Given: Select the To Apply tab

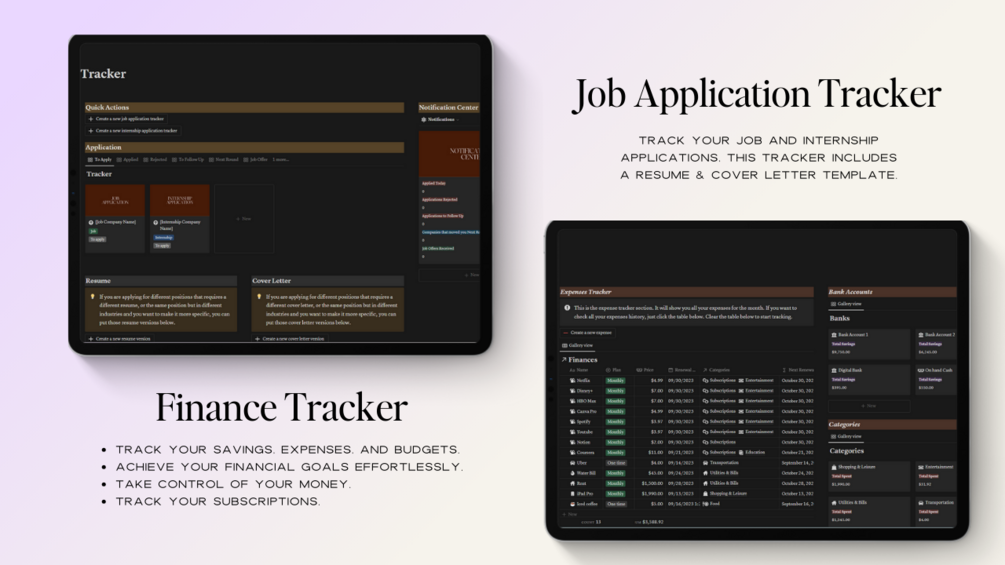Looking at the screenshot, I should click(99, 160).
